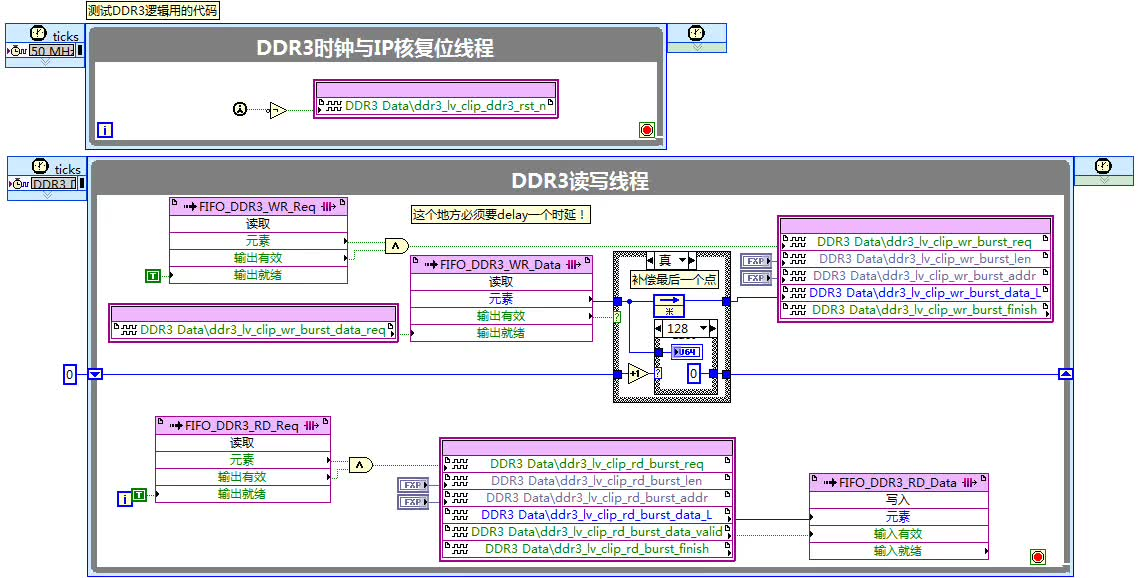The width and height of the screenshot is (1138, 578).
Task: Click the round clock constant feeding the NOT gate
Action: coord(240,110)
